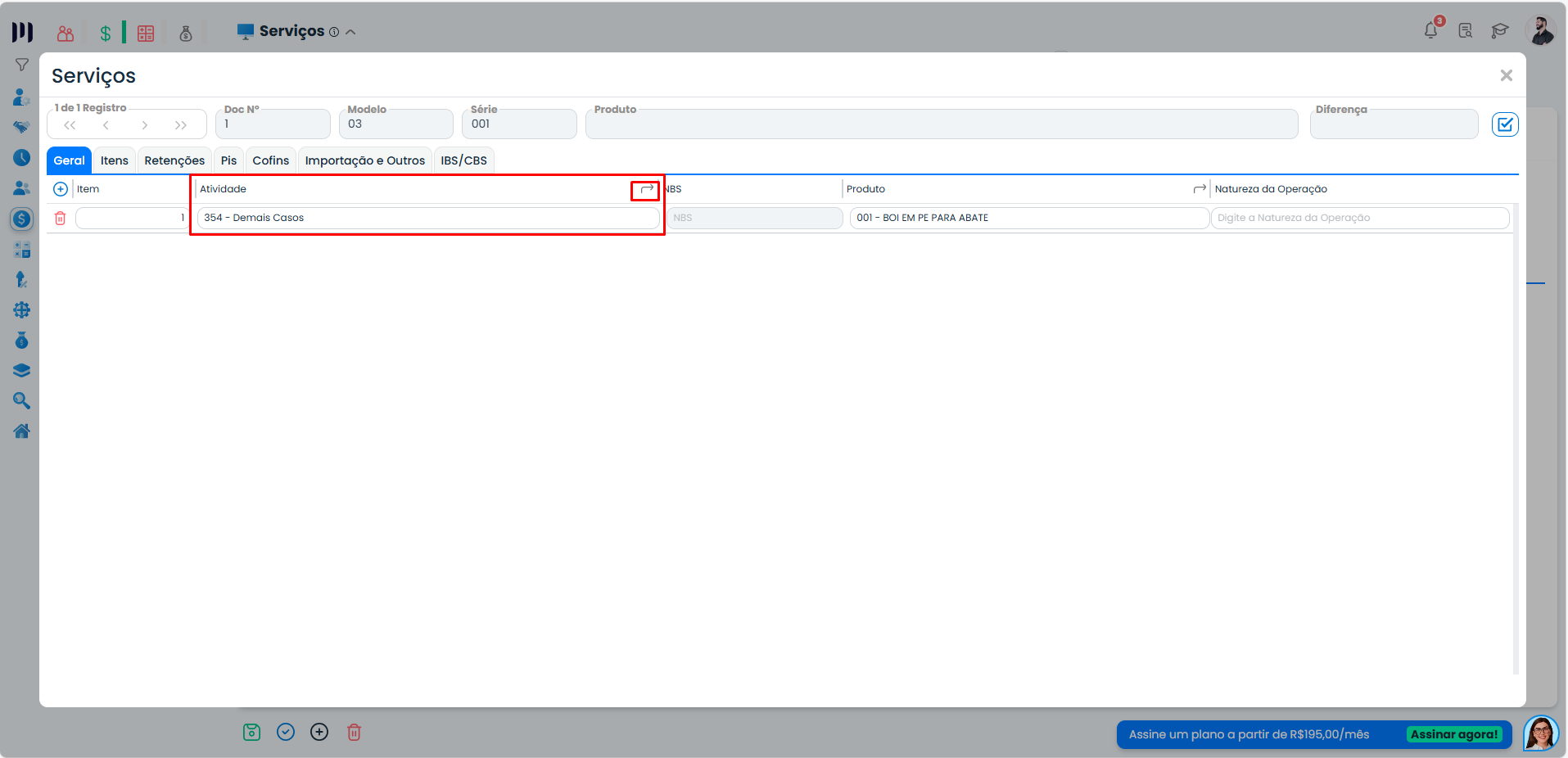Click the Modelo field showing 03
This screenshot has height=758, width=1568.
(x=396, y=124)
